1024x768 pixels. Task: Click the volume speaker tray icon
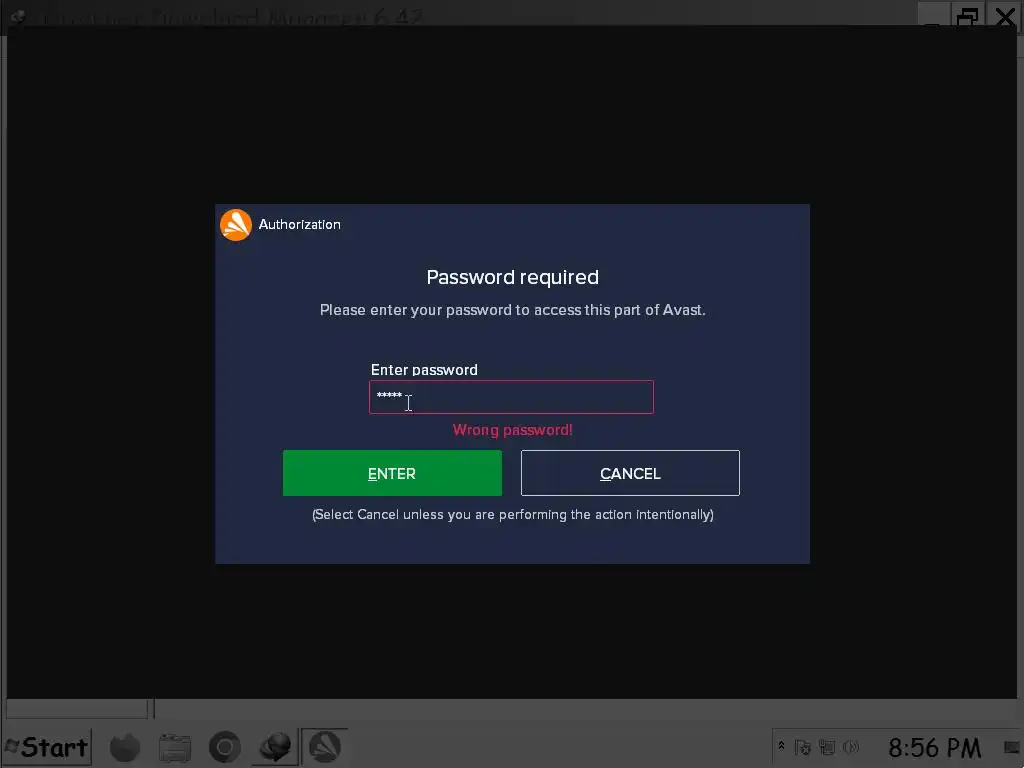click(851, 746)
